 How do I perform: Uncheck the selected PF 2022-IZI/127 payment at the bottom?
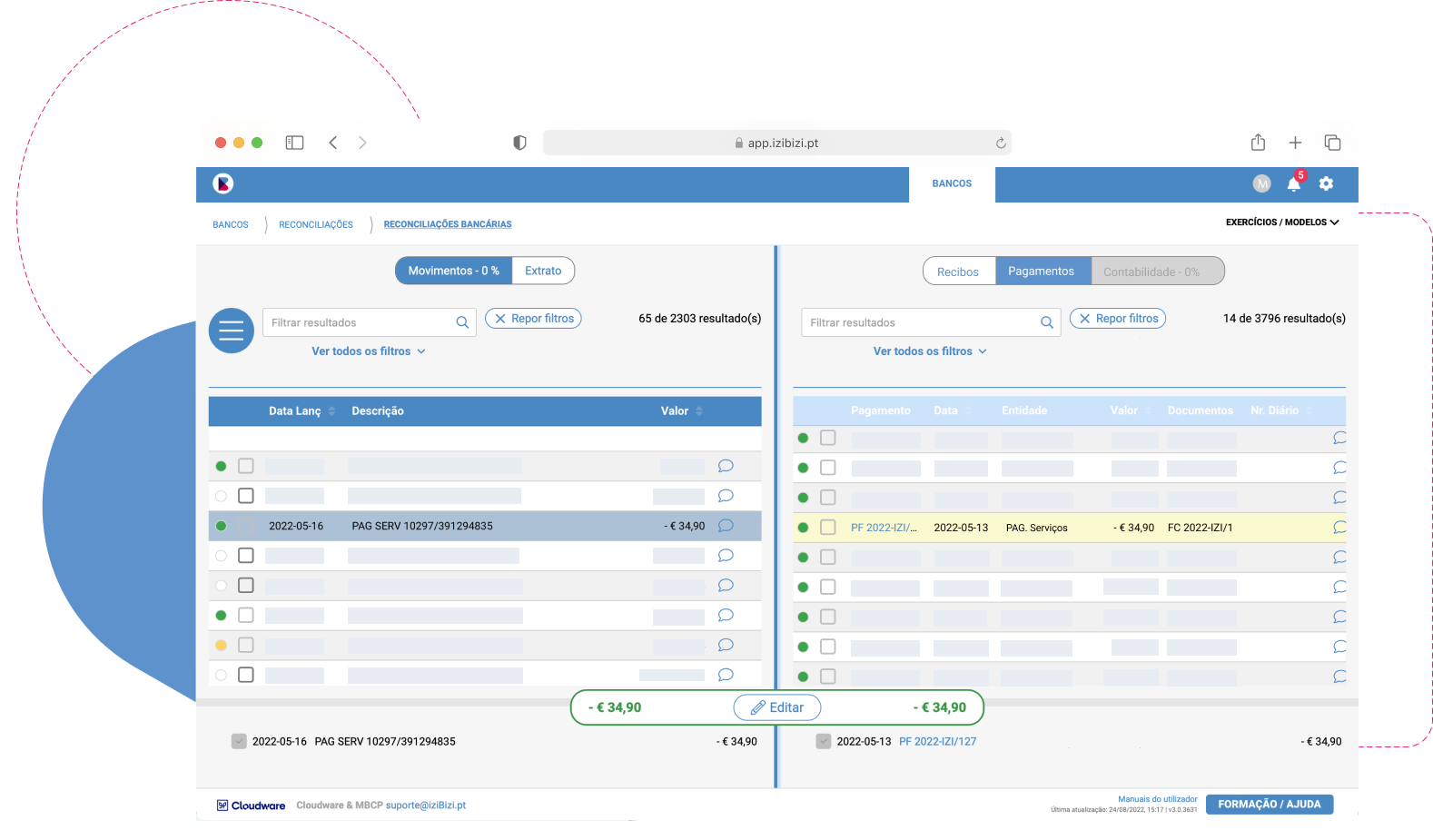[x=824, y=741]
